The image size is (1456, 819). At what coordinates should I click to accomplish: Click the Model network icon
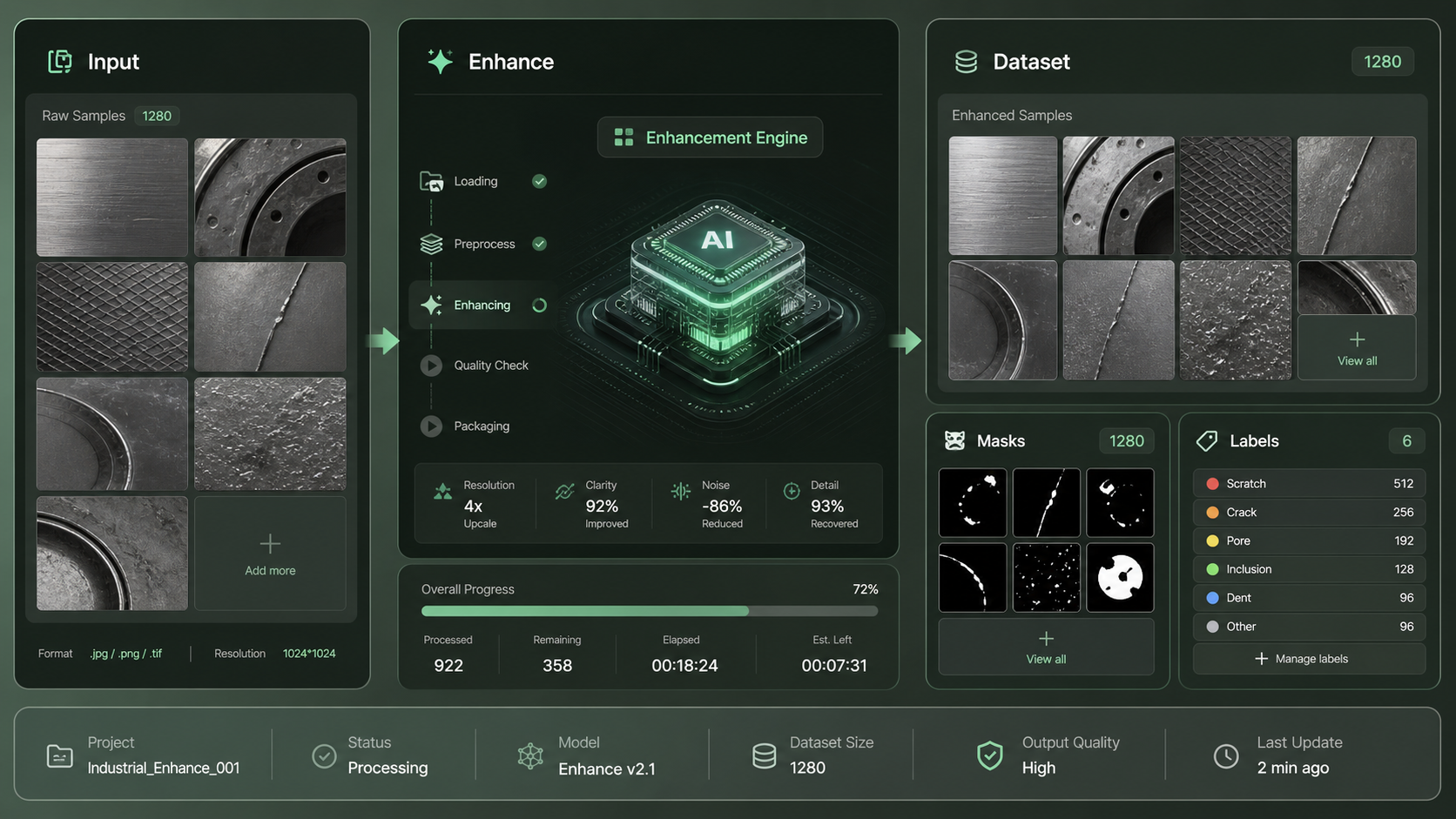pos(530,755)
